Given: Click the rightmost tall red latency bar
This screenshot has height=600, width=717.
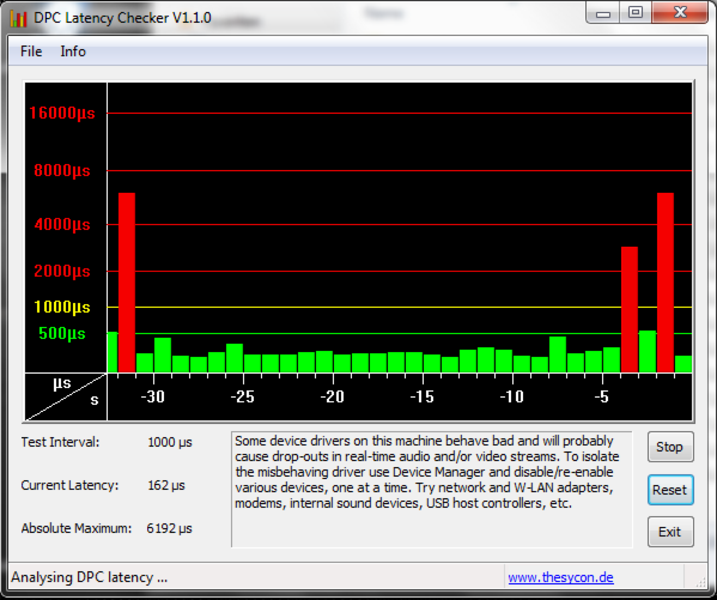Looking at the screenshot, I should coord(665,283).
